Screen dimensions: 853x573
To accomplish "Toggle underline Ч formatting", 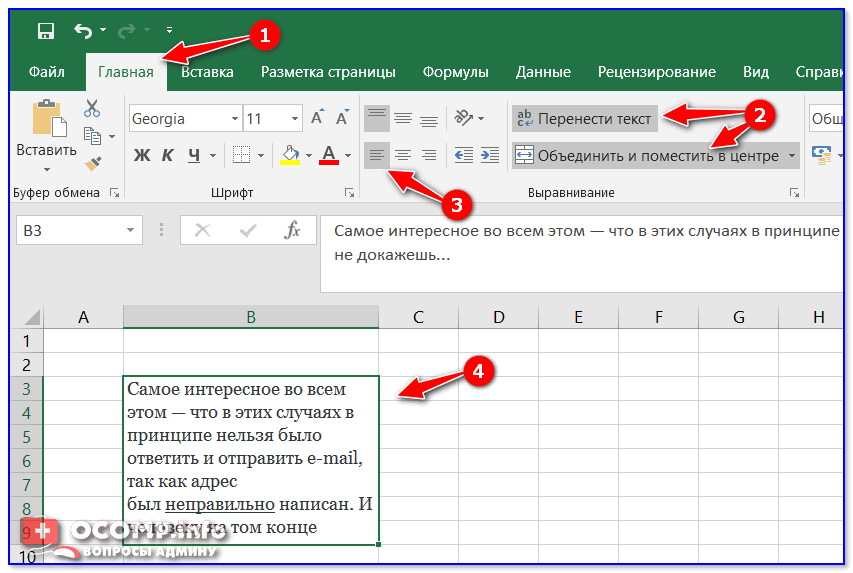I will (194, 156).
